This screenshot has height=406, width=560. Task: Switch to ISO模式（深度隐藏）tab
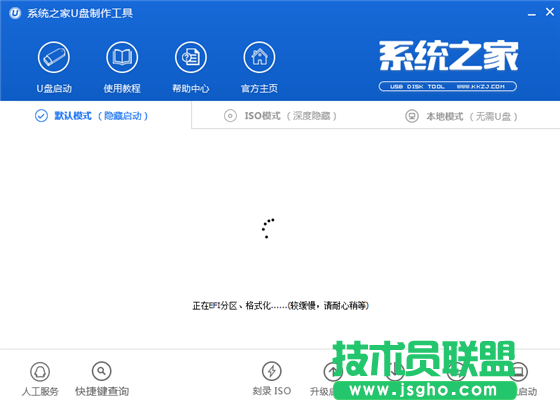click(280, 116)
